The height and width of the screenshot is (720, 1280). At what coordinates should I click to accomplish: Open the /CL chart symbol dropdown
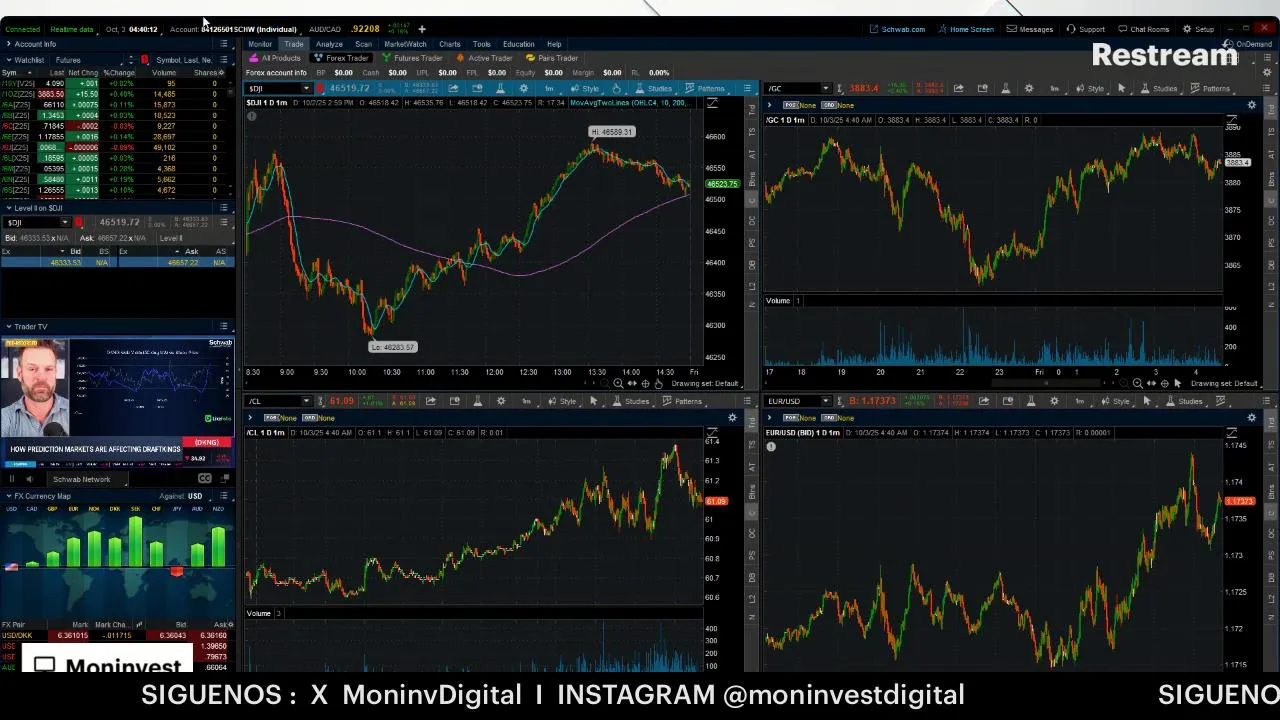coord(307,401)
